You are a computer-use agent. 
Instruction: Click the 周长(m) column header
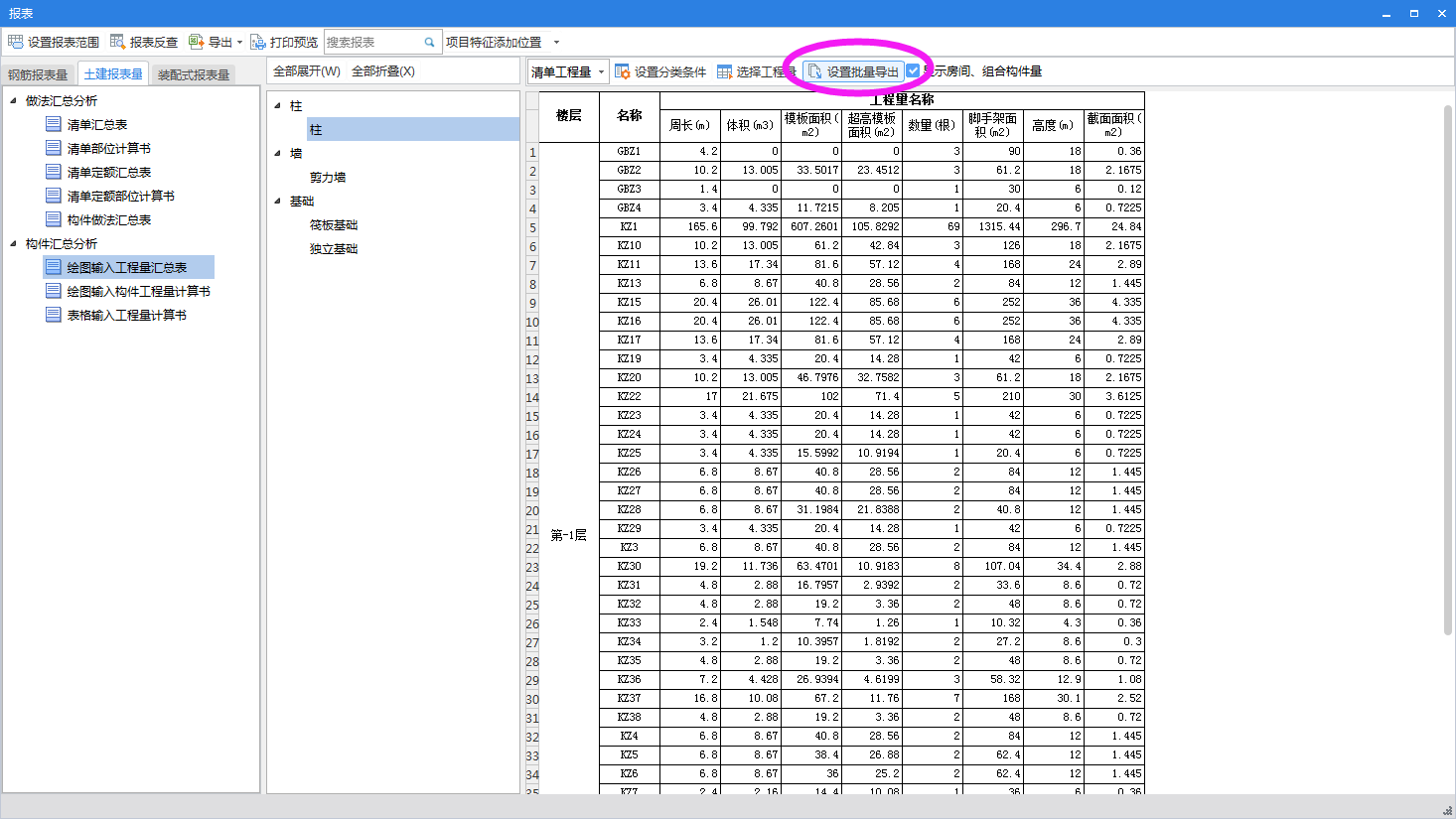[690, 125]
